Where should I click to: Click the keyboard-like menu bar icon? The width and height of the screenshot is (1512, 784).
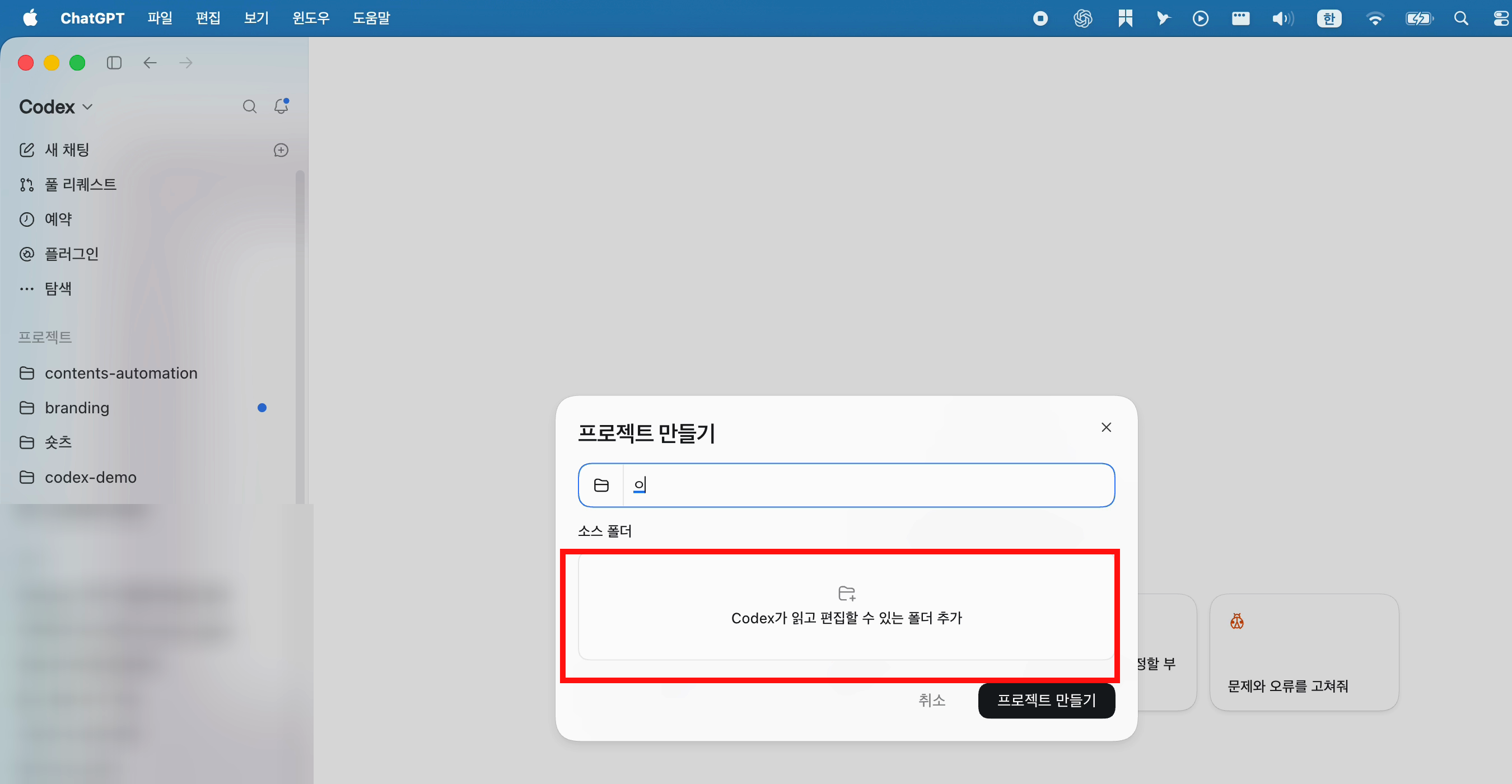click(x=1240, y=19)
